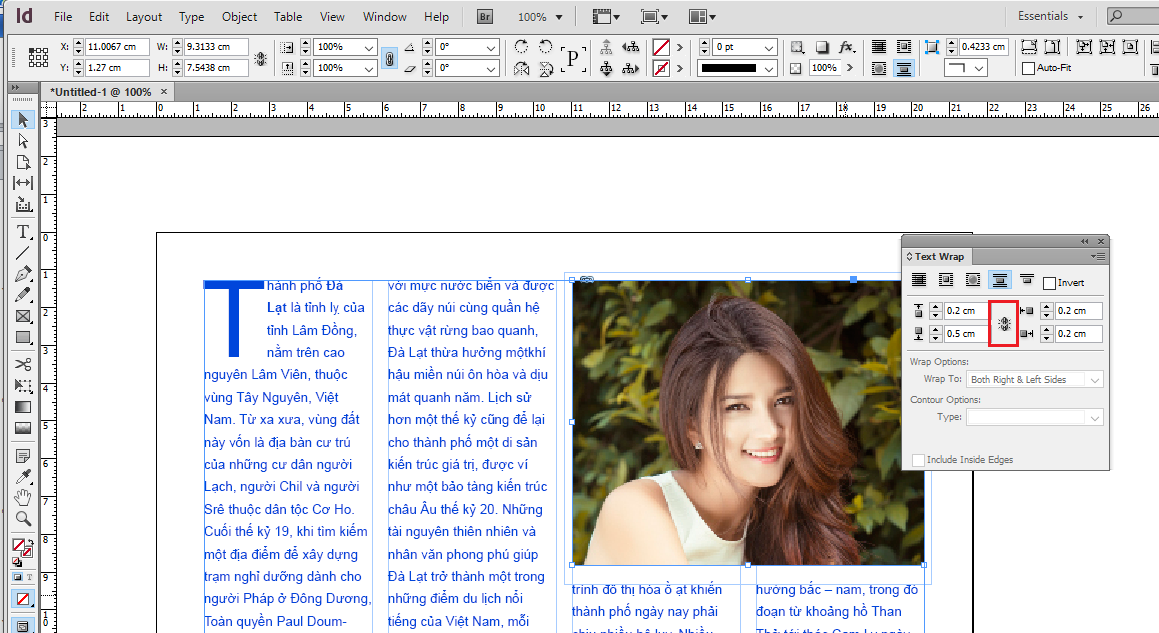This screenshot has width=1159, height=633.
Task: Open the Type menu
Action: (x=193, y=16)
